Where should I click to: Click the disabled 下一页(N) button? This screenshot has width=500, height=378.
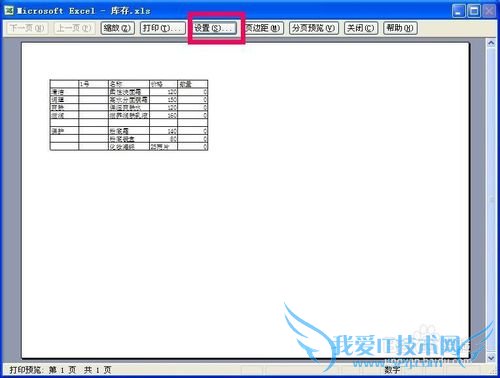coord(27,28)
